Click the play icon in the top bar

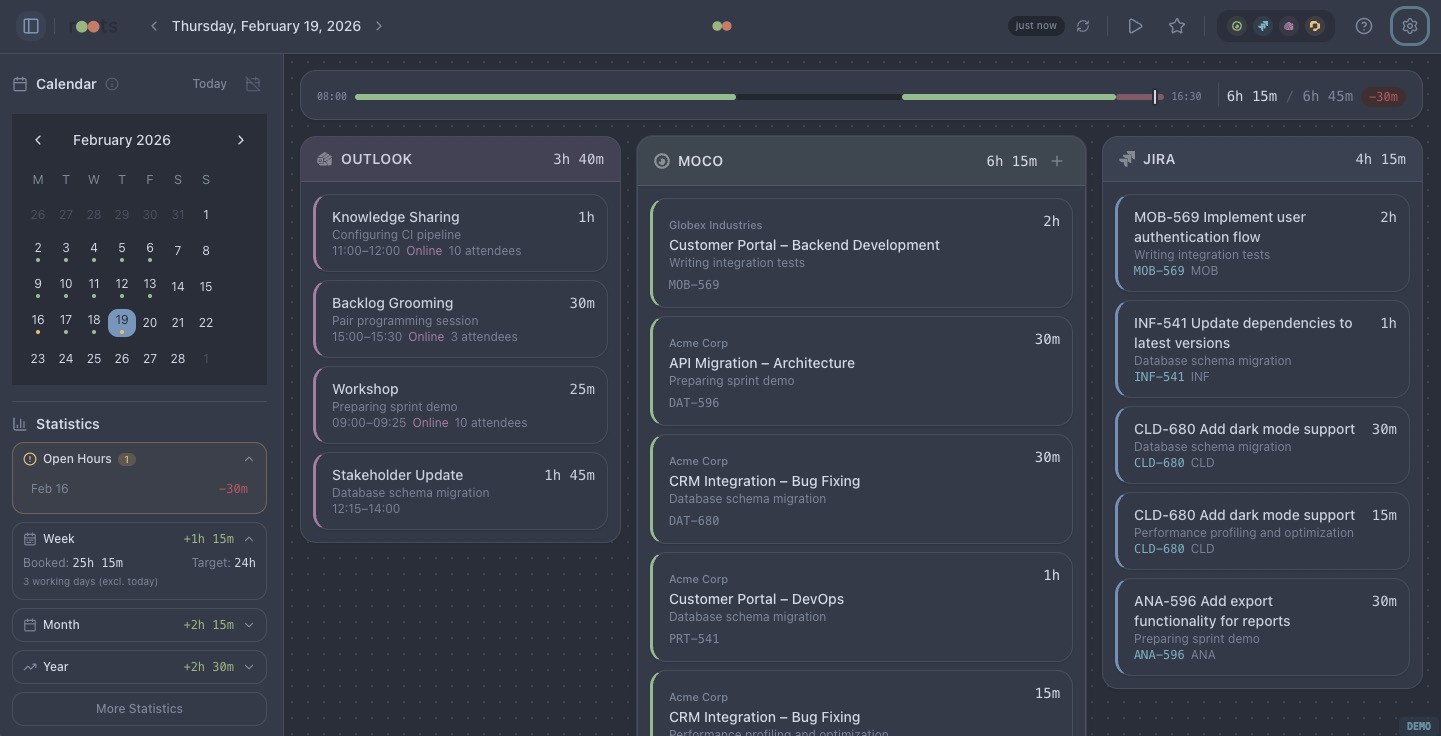click(1135, 26)
